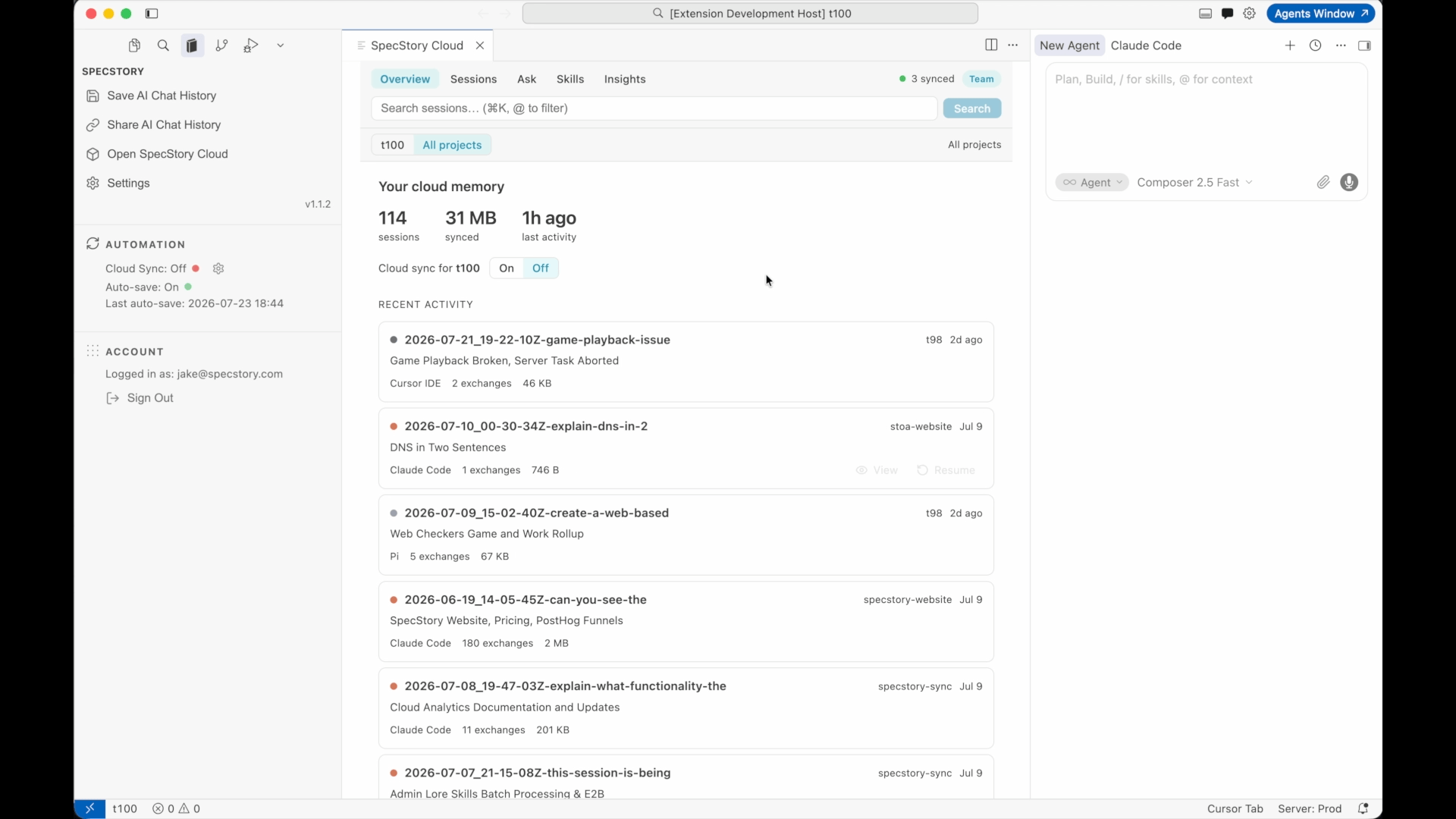Click Cursor Tab in status bar
Viewport: 1456px width, 819px height.
[x=1235, y=808]
